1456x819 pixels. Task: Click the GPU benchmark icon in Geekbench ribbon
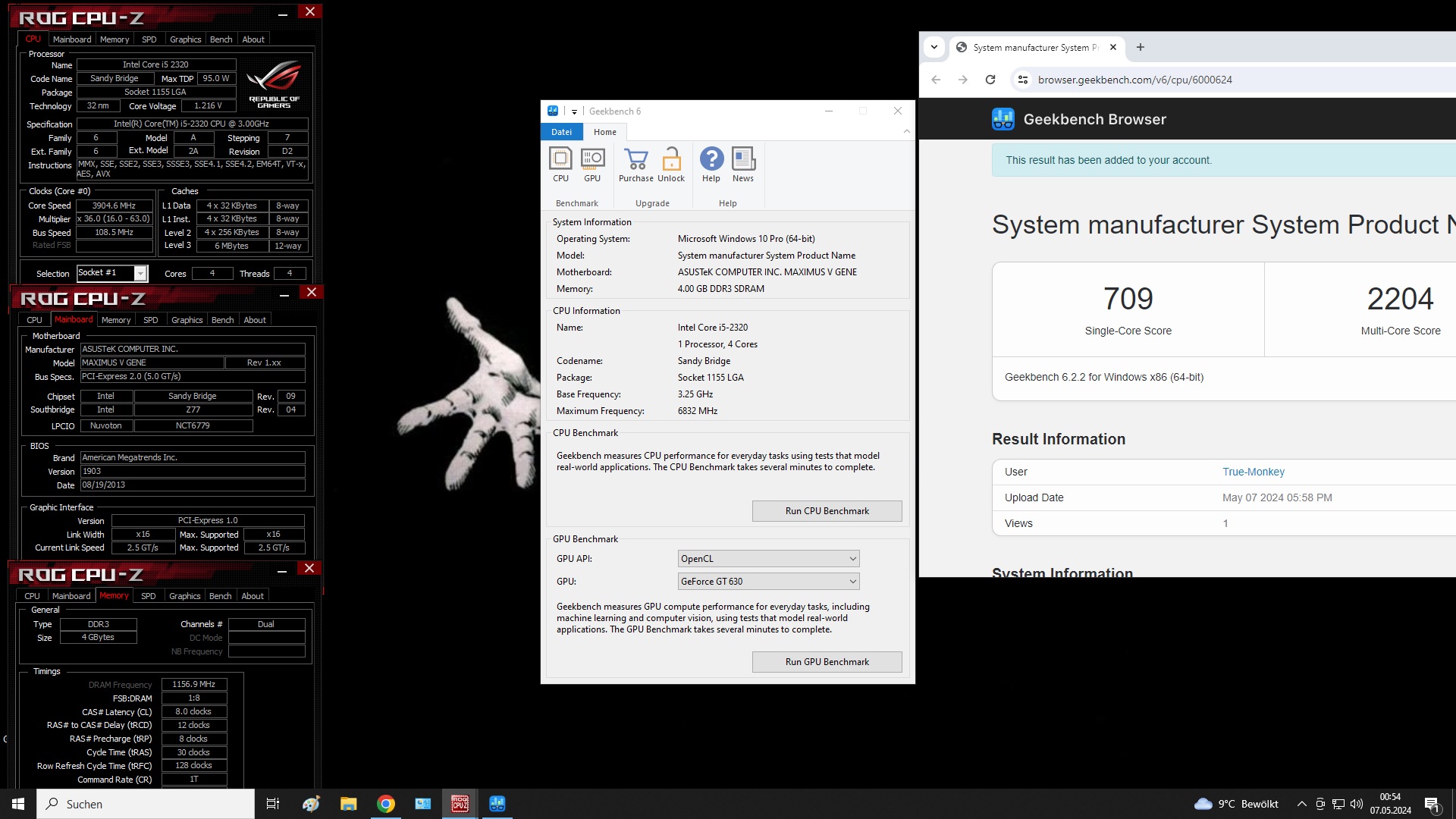coord(592,165)
